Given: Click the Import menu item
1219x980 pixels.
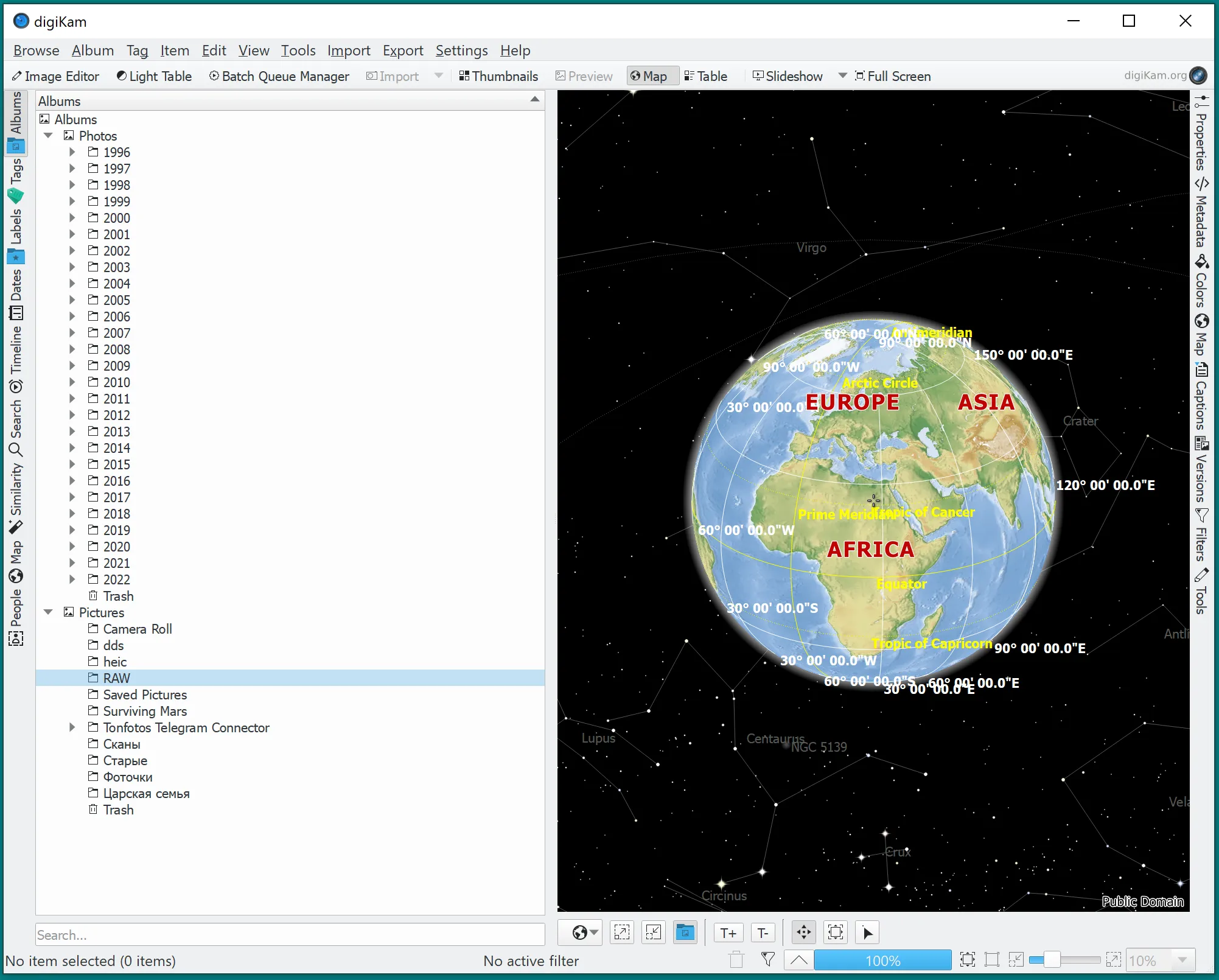Looking at the screenshot, I should (x=348, y=50).
